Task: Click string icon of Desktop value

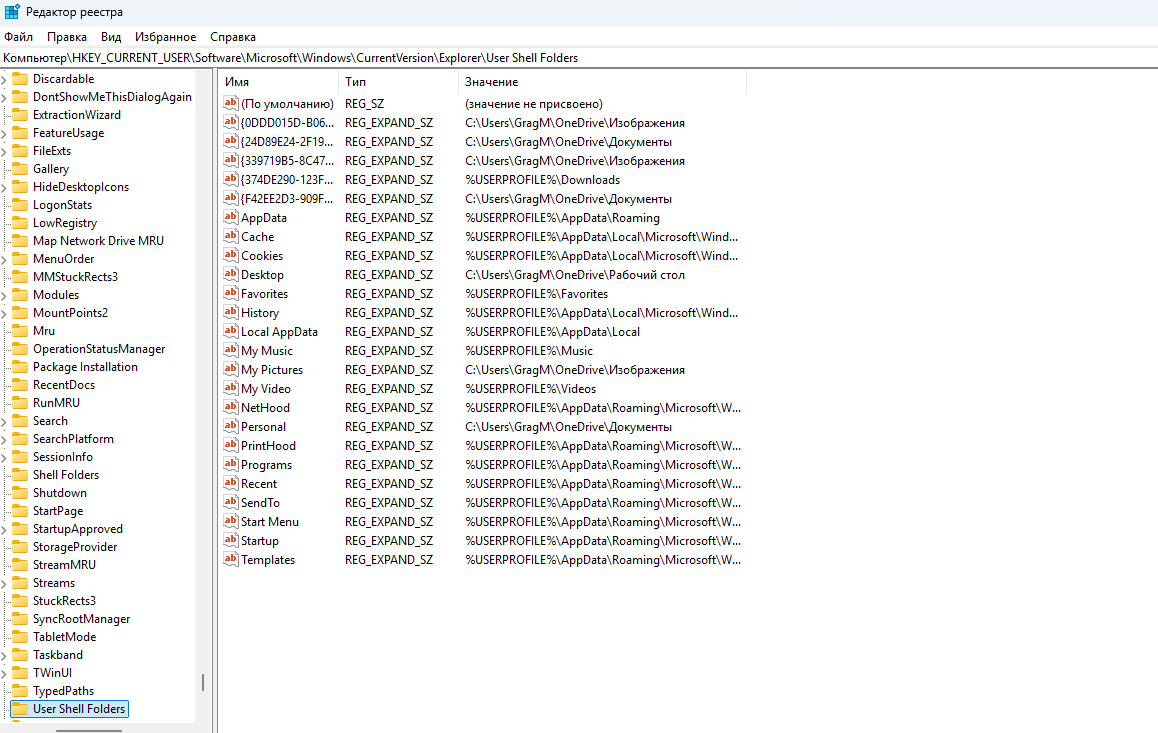Action: coord(230,275)
